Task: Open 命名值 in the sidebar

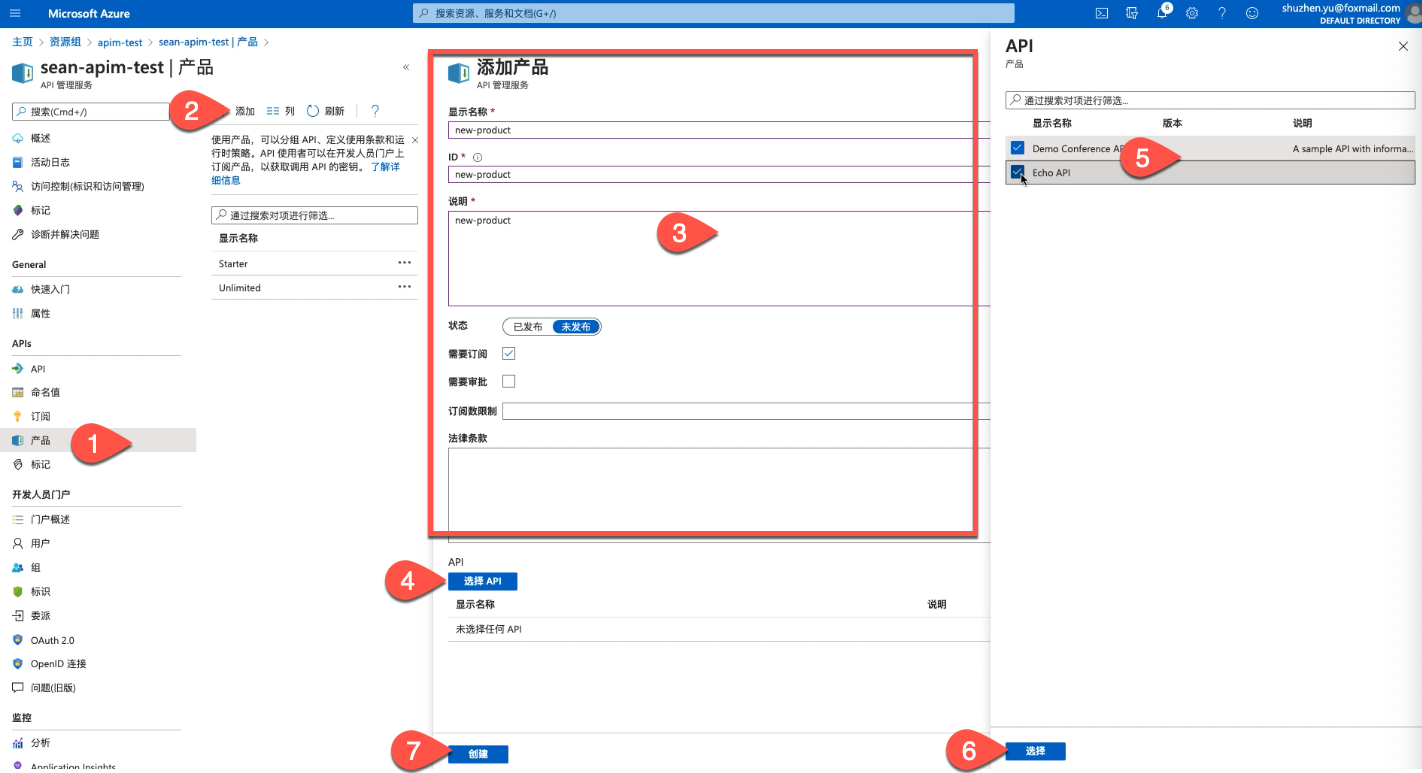Action: 45,392
